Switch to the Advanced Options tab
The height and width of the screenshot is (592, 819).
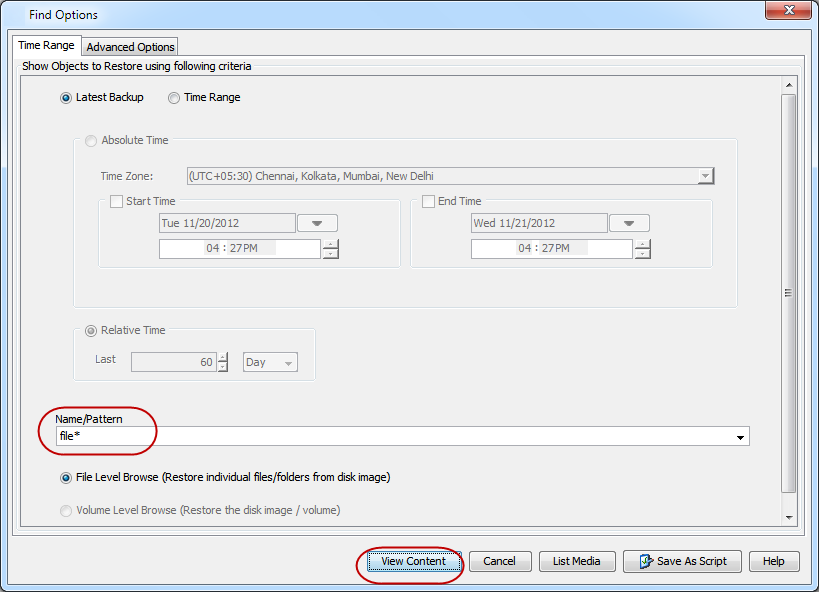(x=130, y=47)
